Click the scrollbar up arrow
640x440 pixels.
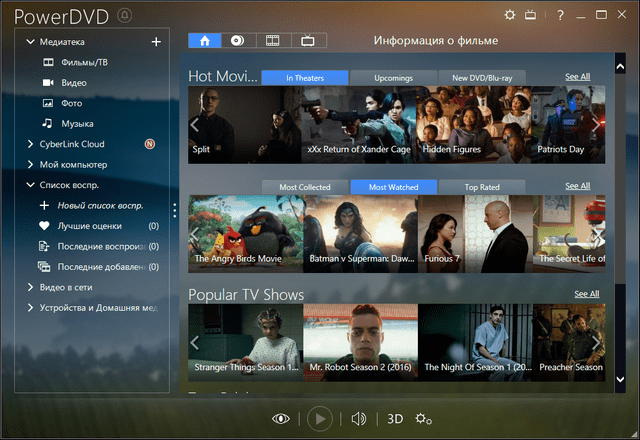620,67
